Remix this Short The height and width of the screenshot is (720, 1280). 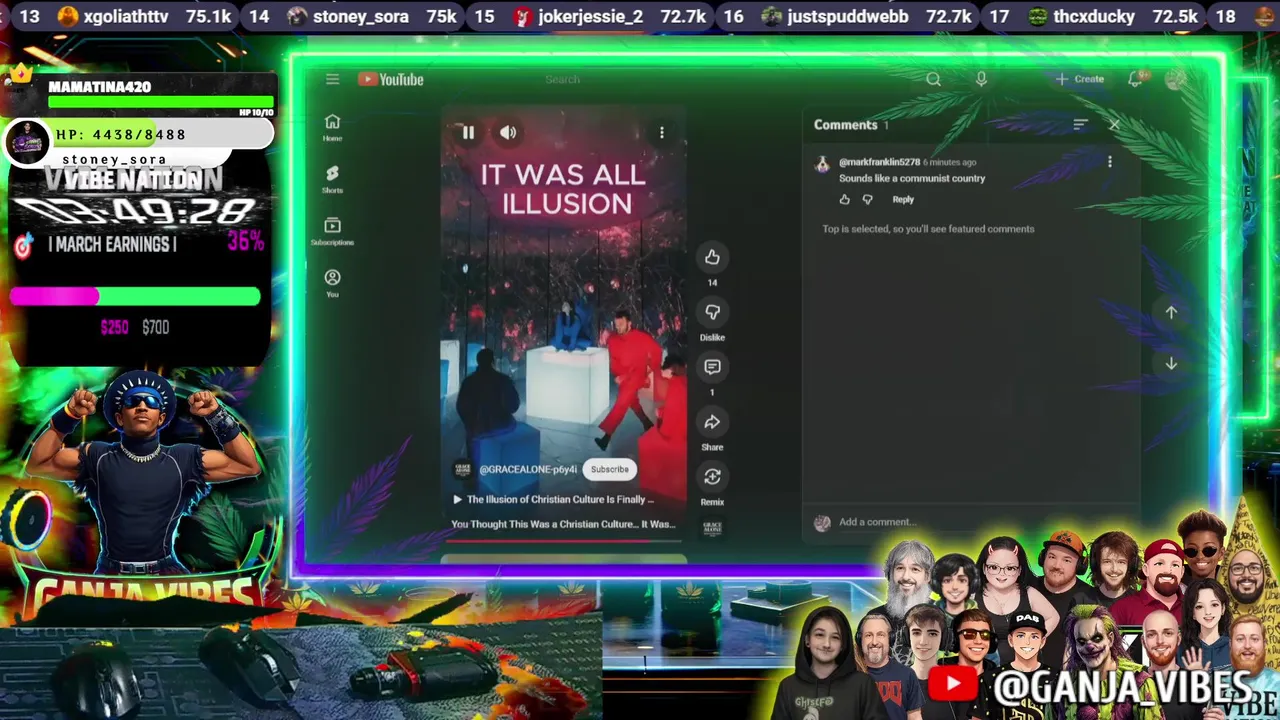[712, 477]
